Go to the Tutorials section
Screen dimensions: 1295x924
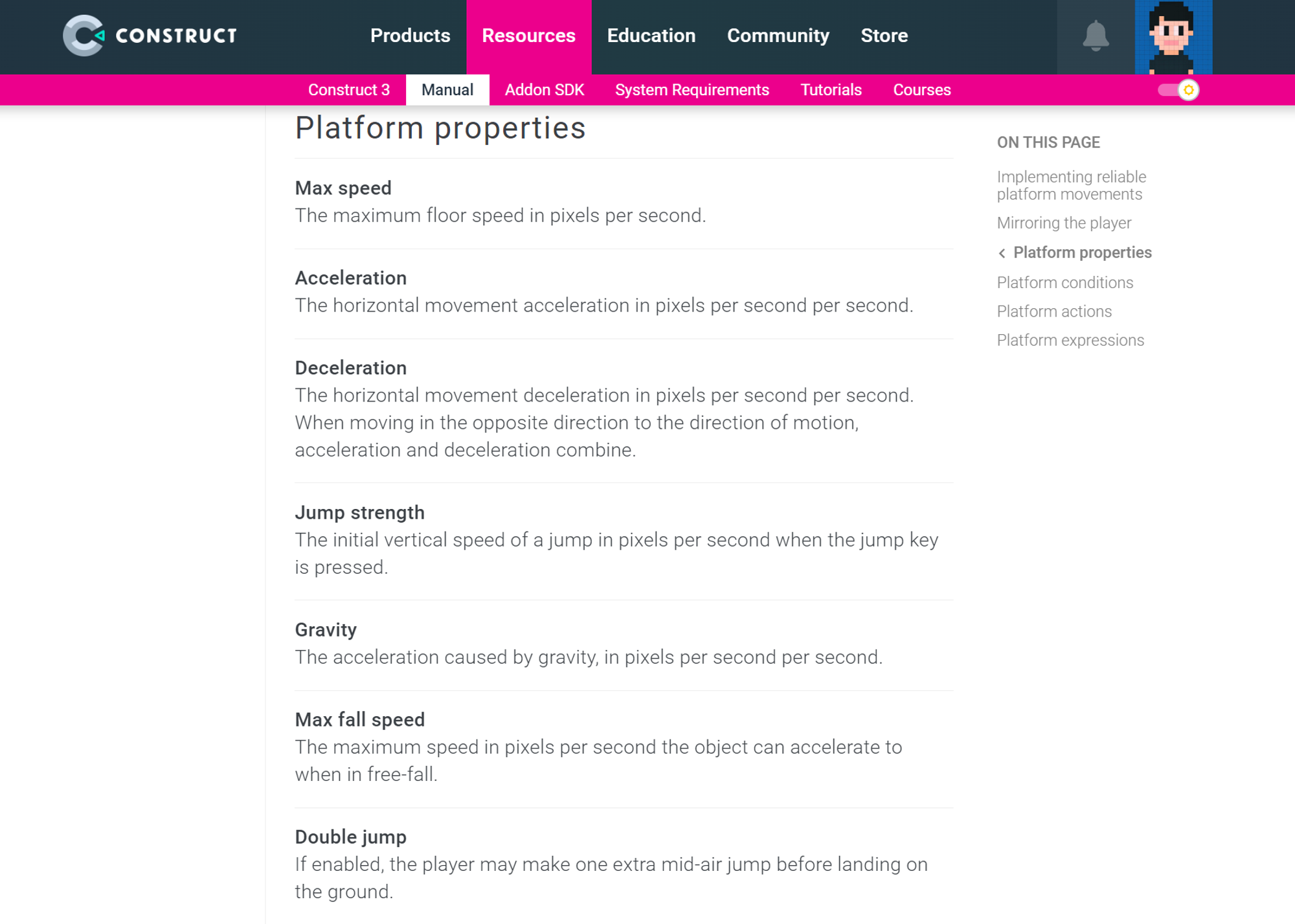pos(831,90)
